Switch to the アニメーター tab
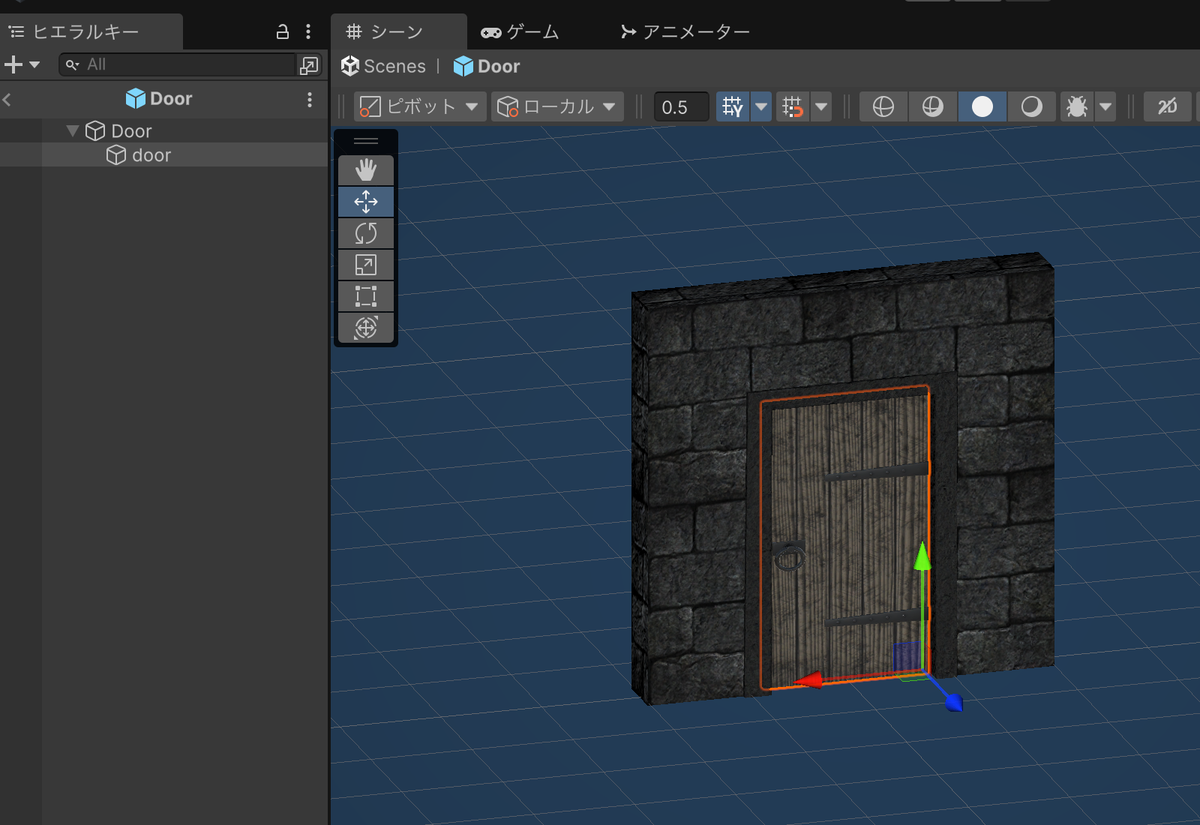The image size is (1200, 825). coord(685,32)
